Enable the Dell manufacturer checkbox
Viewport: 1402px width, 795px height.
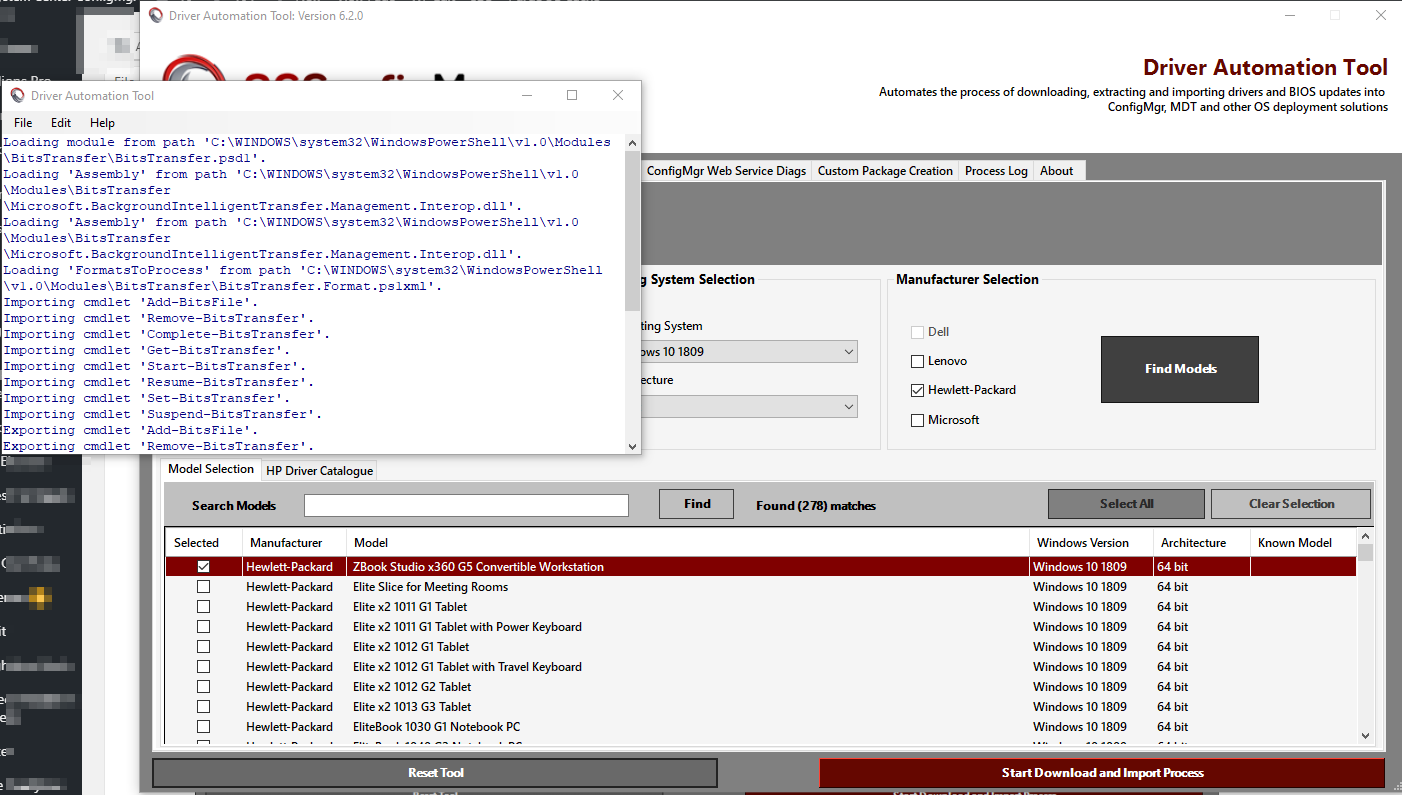916,331
